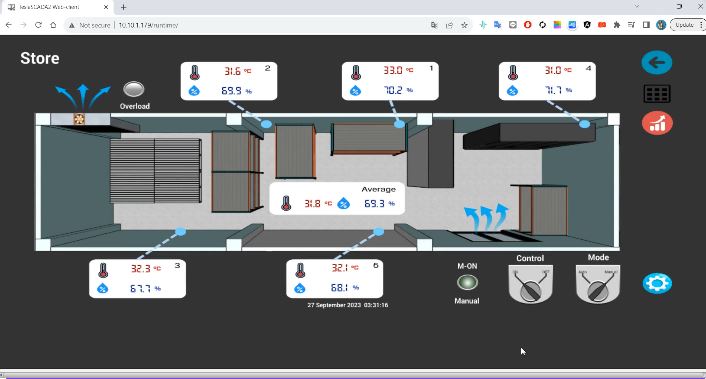Click temperature value 33.0 °C
This screenshot has height=379, width=706.
tap(398, 70)
